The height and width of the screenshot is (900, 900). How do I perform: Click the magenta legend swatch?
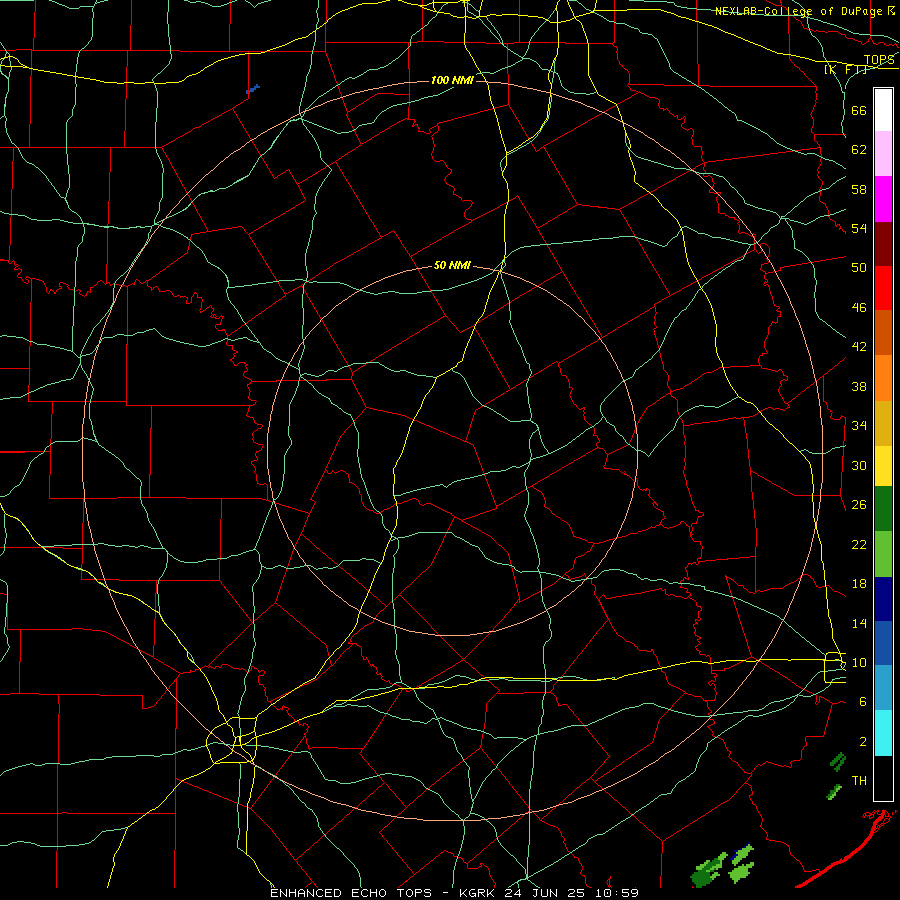tap(883, 199)
